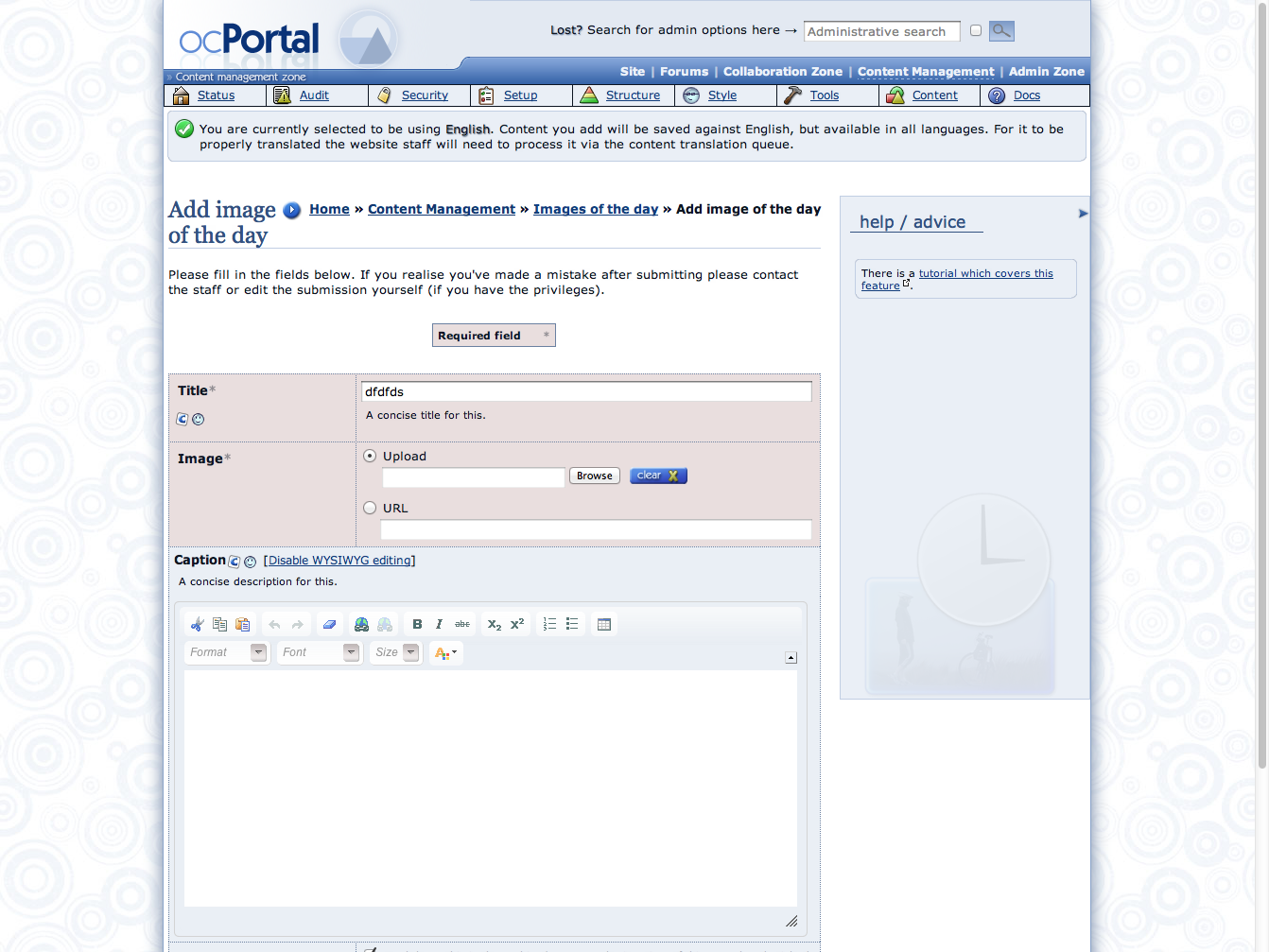Select the Upload radio button
The height and width of the screenshot is (952, 1269).
370,456
